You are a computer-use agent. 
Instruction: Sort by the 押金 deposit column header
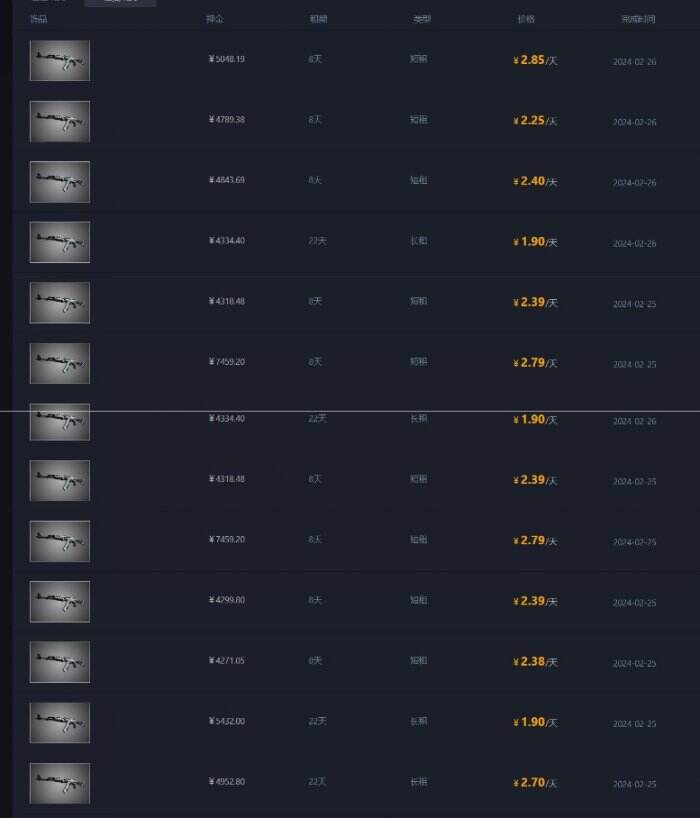click(x=215, y=19)
